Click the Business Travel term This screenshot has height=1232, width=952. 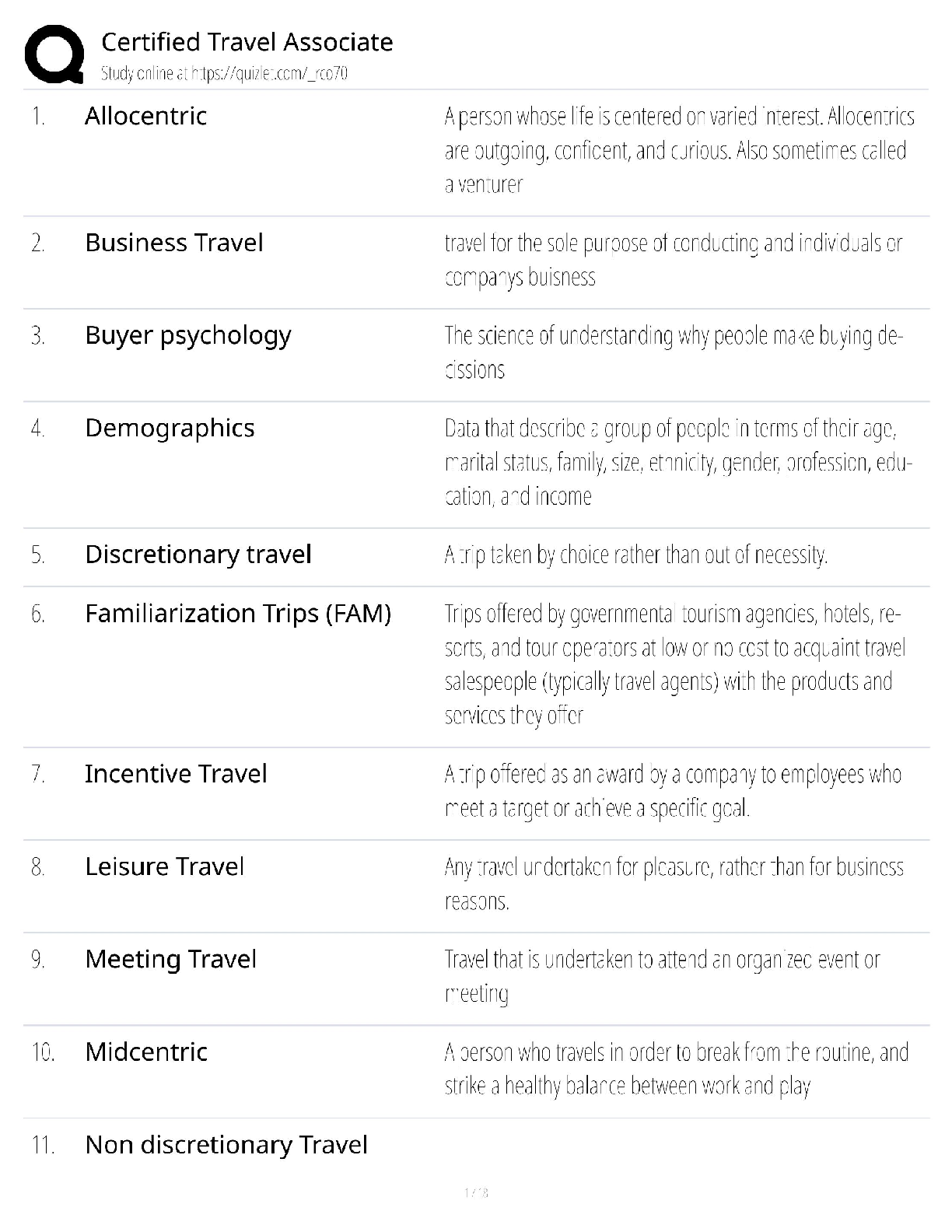(173, 243)
